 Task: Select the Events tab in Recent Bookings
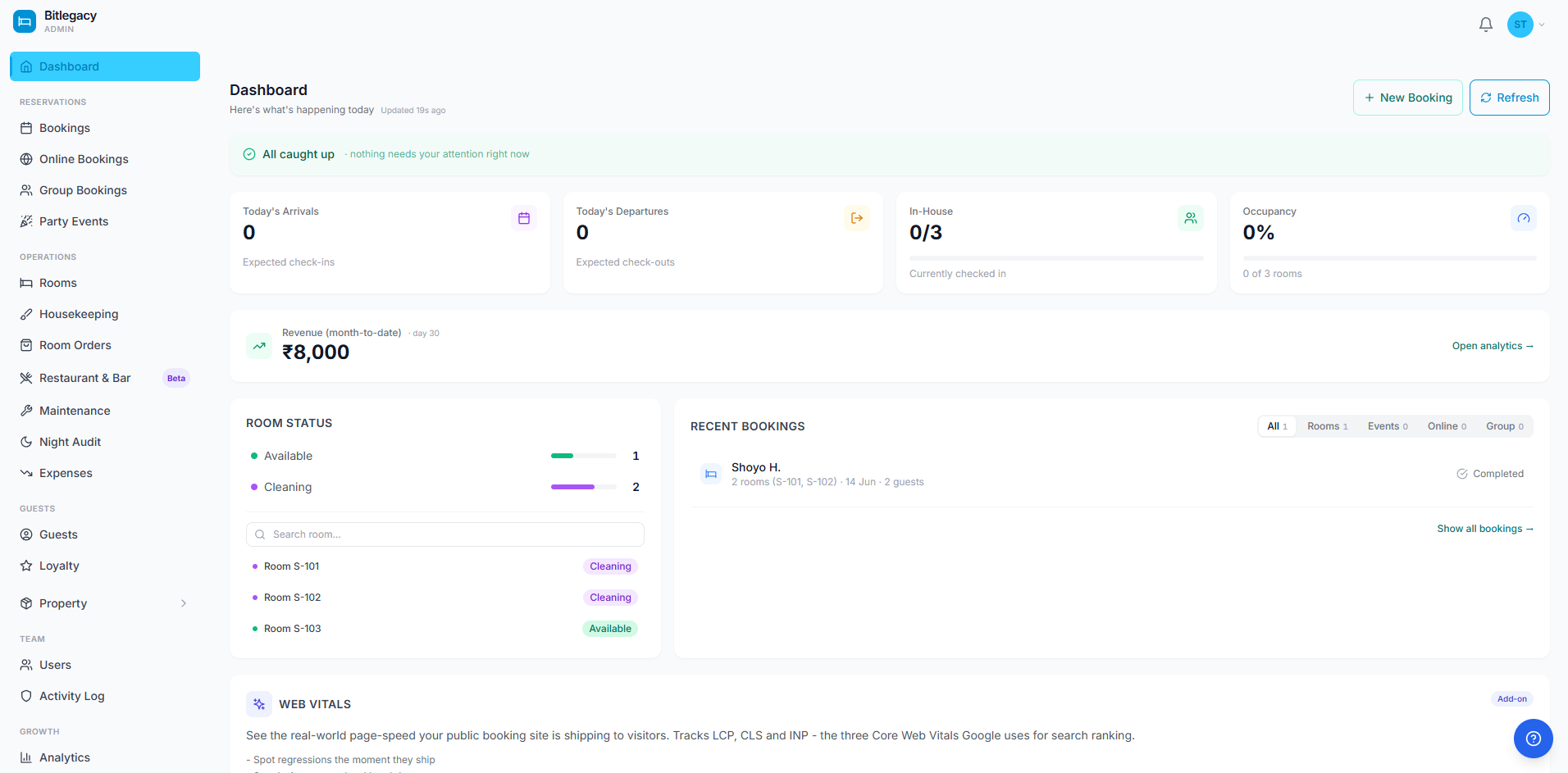click(1388, 426)
